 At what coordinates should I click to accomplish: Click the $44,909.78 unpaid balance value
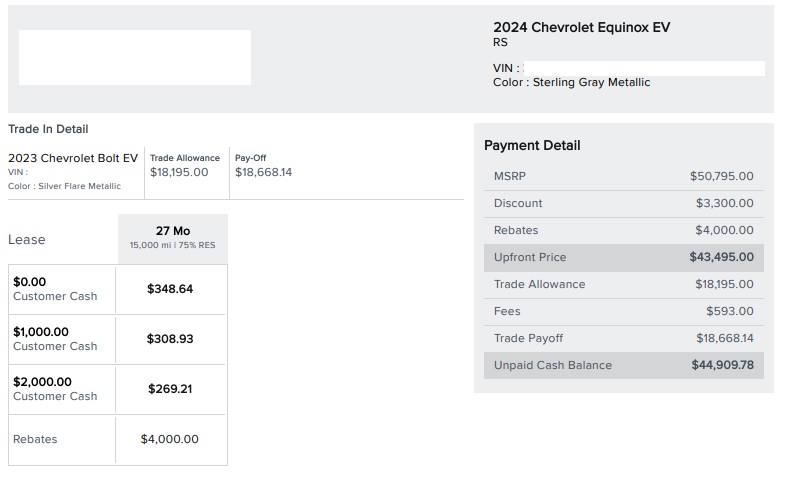[723, 365]
